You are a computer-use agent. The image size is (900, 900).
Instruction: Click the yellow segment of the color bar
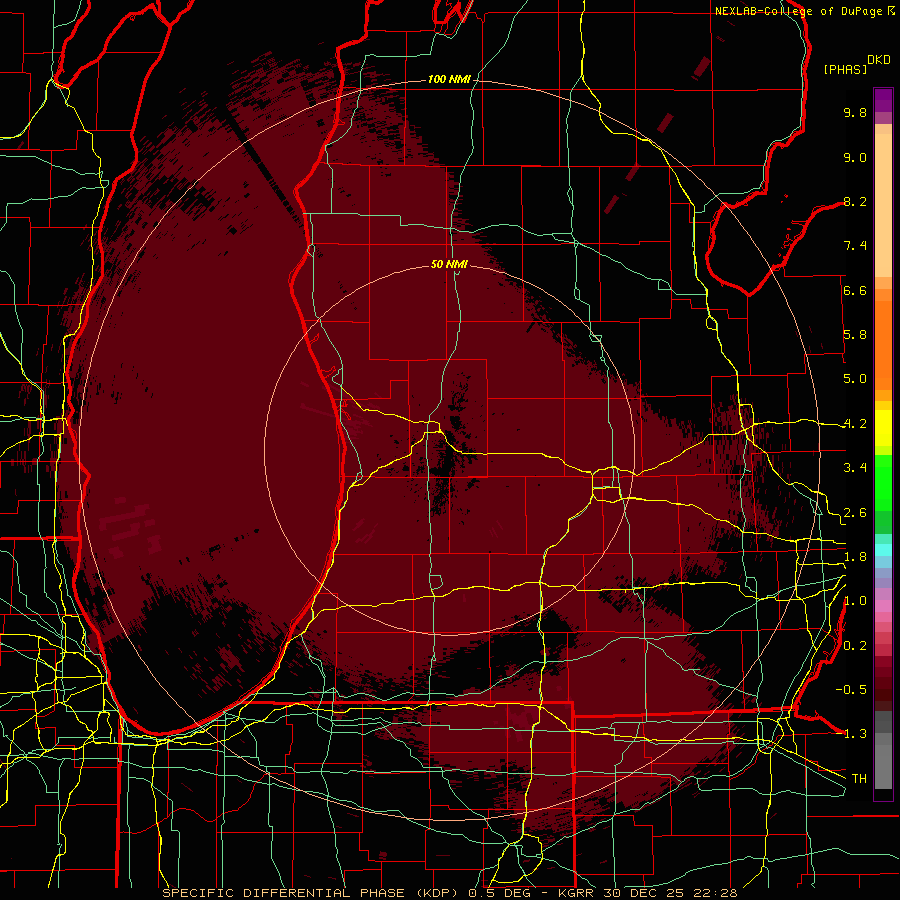pyautogui.click(x=883, y=428)
